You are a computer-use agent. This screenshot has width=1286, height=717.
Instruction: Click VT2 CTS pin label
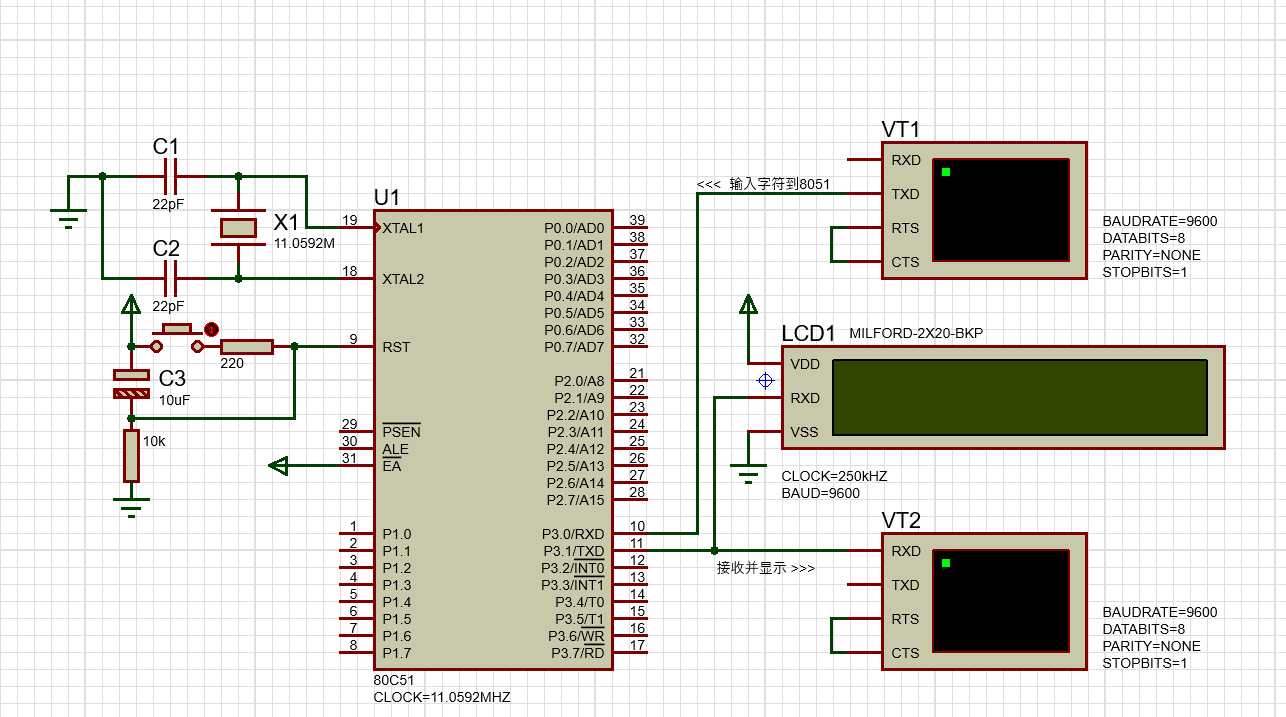coord(905,653)
